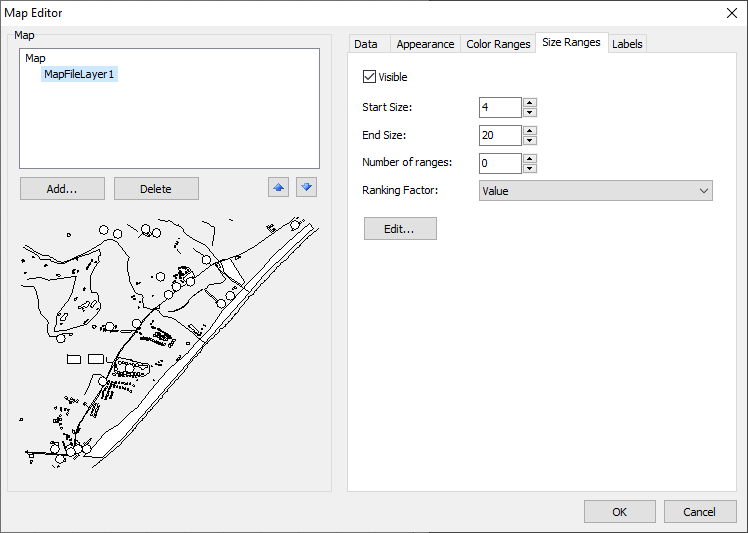Select the Map root tree node
The image size is (748, 533).
pos(35,58)
